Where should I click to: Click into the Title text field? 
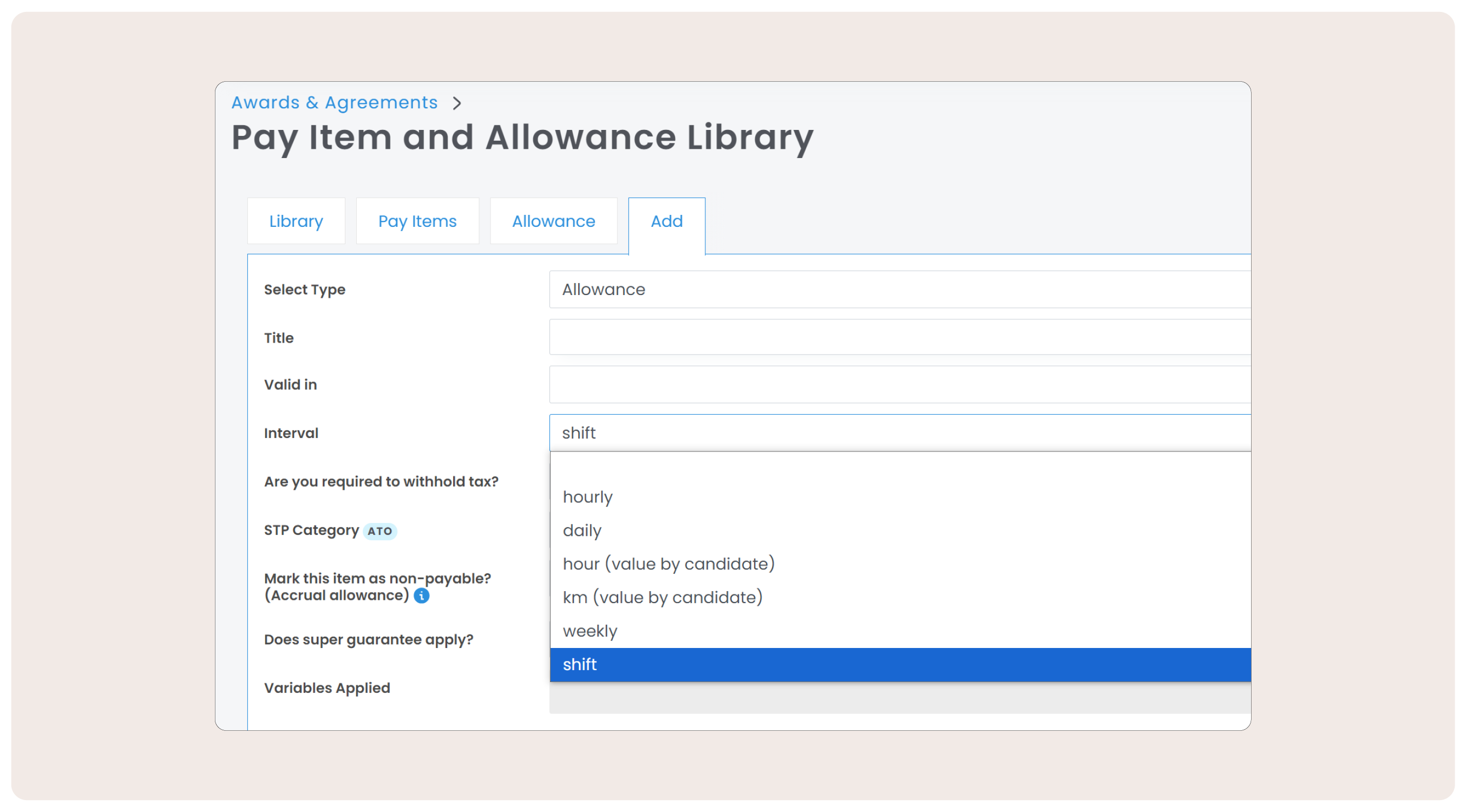899,337
